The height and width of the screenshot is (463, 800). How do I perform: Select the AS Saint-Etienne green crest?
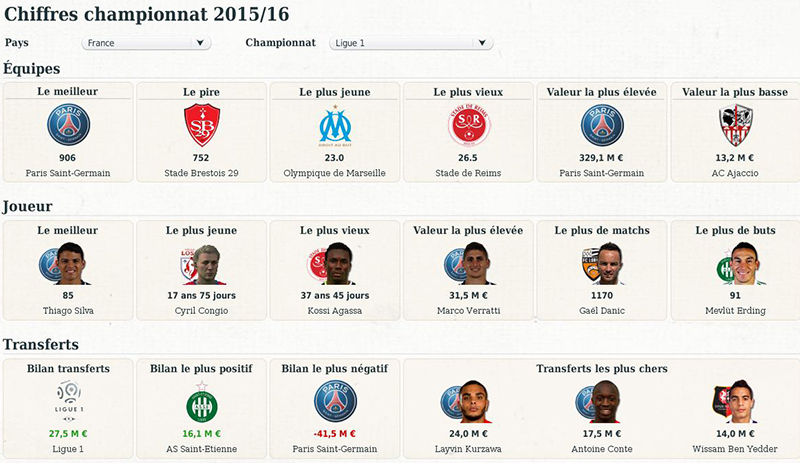point(202,402)
